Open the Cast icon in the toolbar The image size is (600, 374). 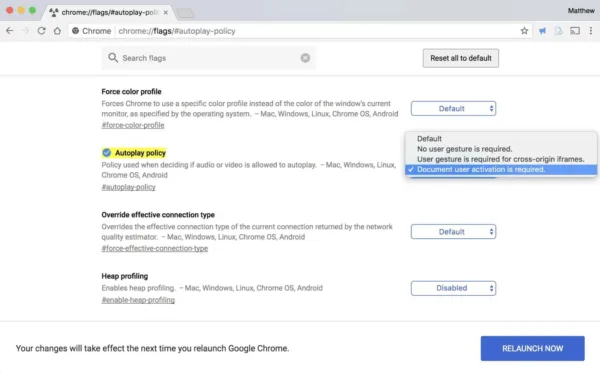(575, 31)
